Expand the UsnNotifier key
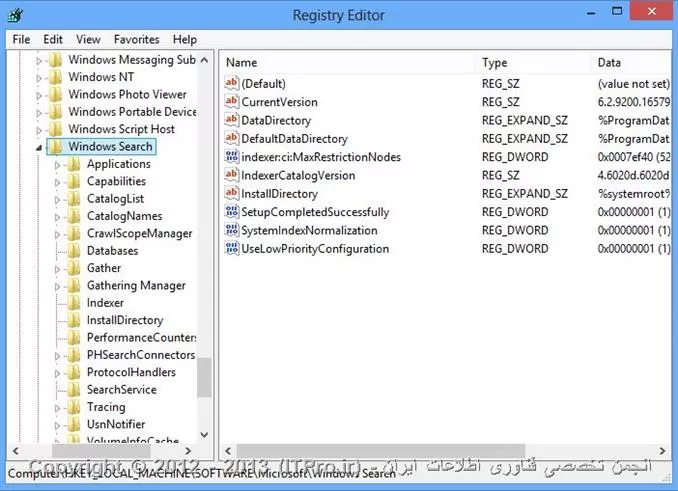678x491 pixels. point(58,425)
